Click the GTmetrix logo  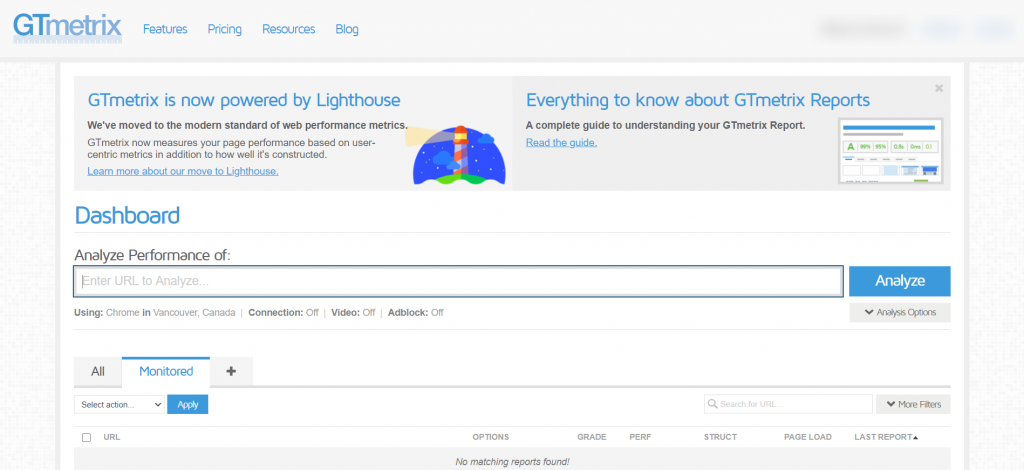(x=67, y=28)
